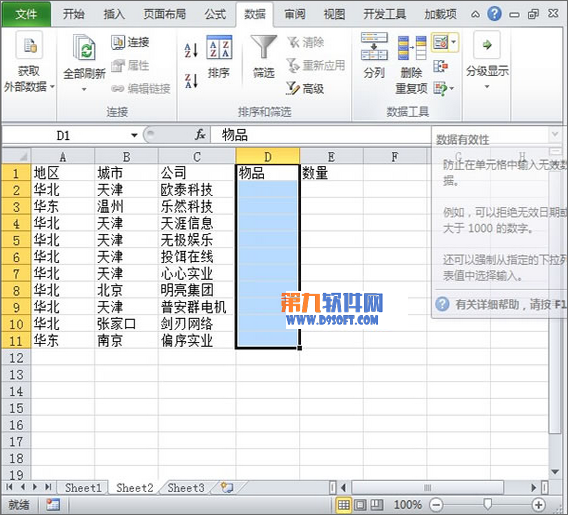Open Connections in the ribbon
This screenshot has height=515, width=568.
[x=130, y=42]
